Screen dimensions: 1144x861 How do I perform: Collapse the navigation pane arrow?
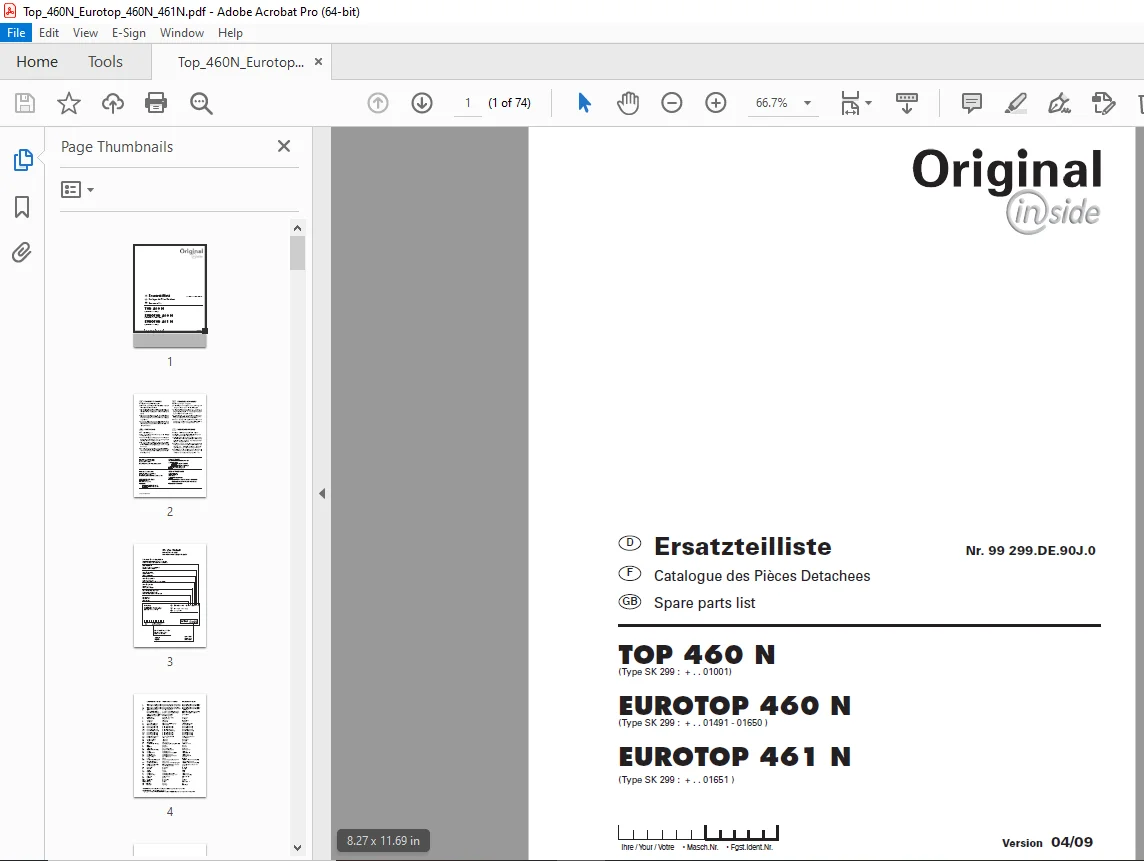[x=322, y=493]
